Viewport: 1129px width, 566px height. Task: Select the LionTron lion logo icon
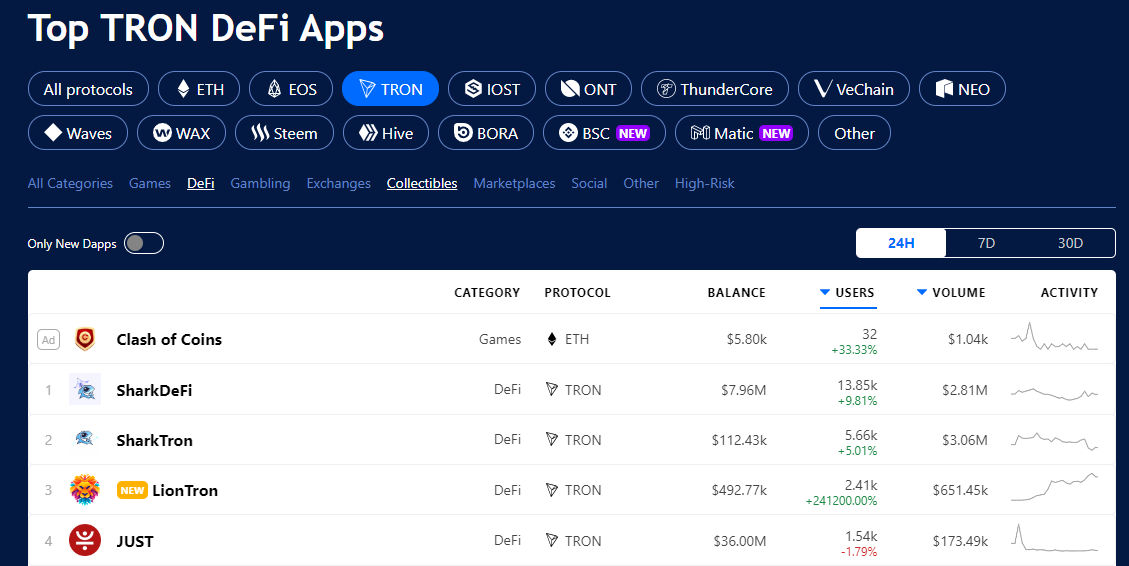(x=85, y=490)
